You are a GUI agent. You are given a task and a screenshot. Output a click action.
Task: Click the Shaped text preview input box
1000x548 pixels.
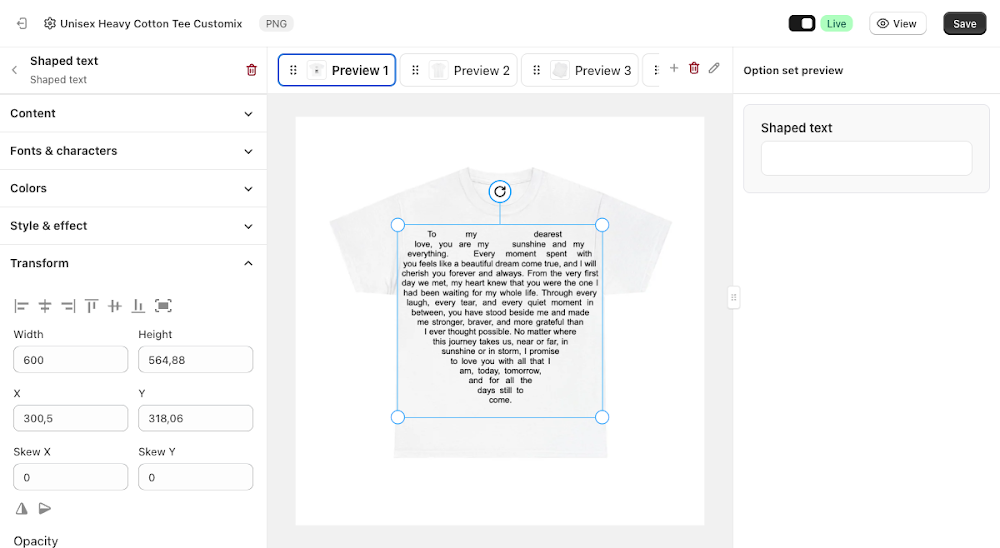click(866, 158)
